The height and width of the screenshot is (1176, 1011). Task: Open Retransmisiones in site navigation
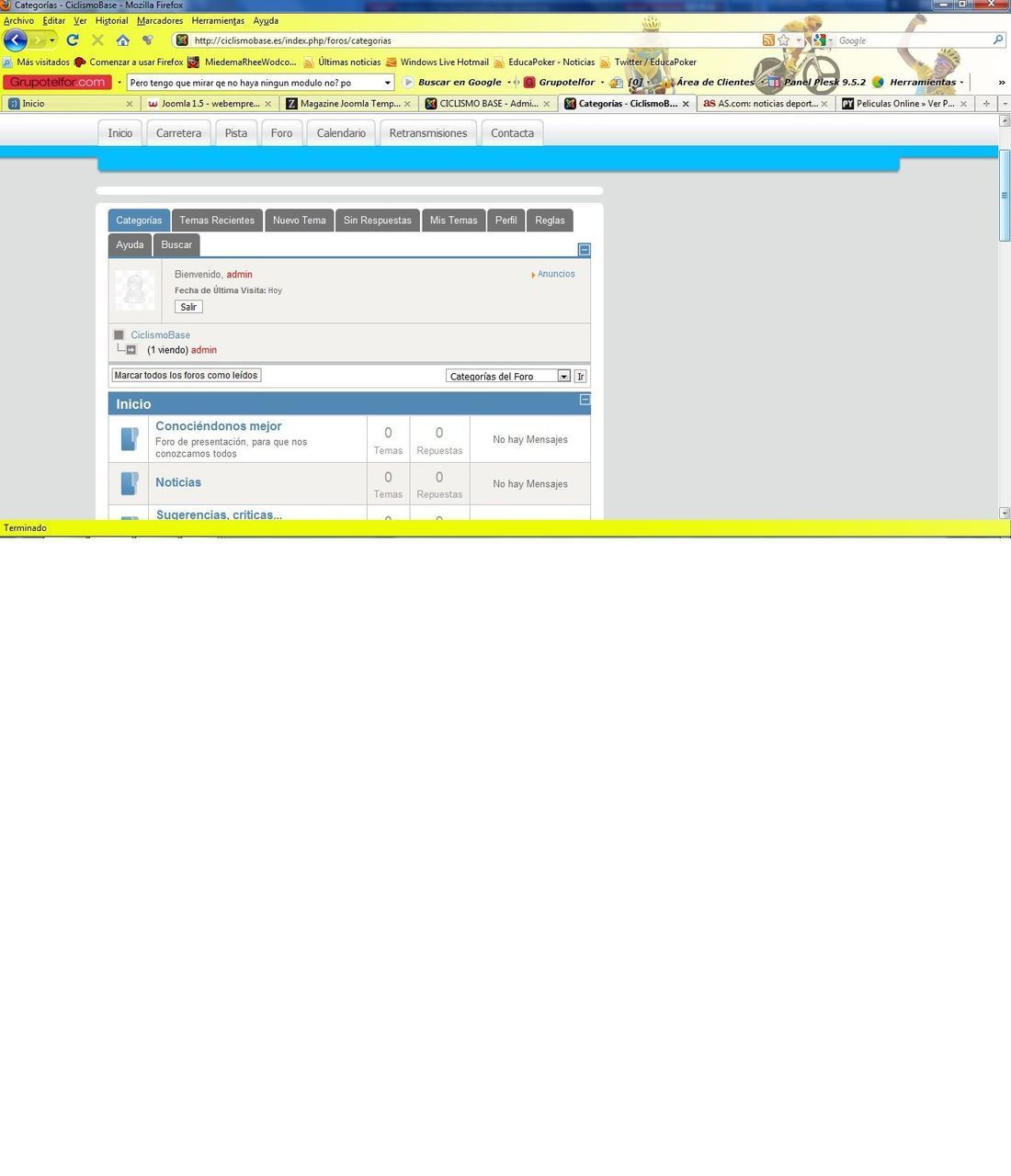[428, 133]
